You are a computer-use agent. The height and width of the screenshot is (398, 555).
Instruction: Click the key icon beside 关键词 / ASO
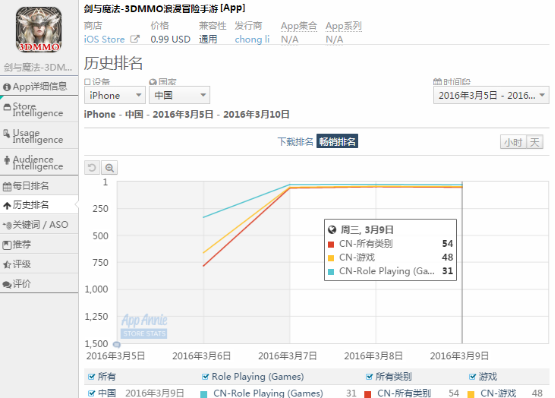[x=7, y=225]
